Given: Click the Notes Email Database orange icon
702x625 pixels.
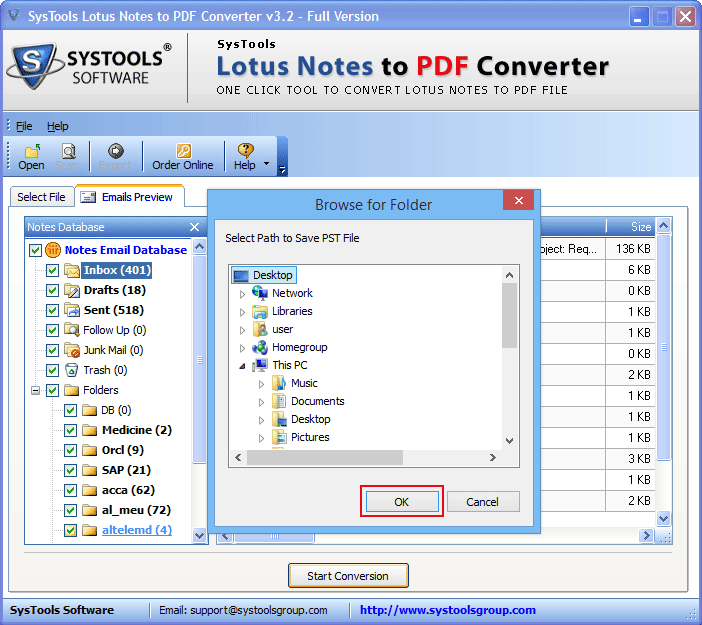Looking at the screenshot, I should [x=53, y=250].
